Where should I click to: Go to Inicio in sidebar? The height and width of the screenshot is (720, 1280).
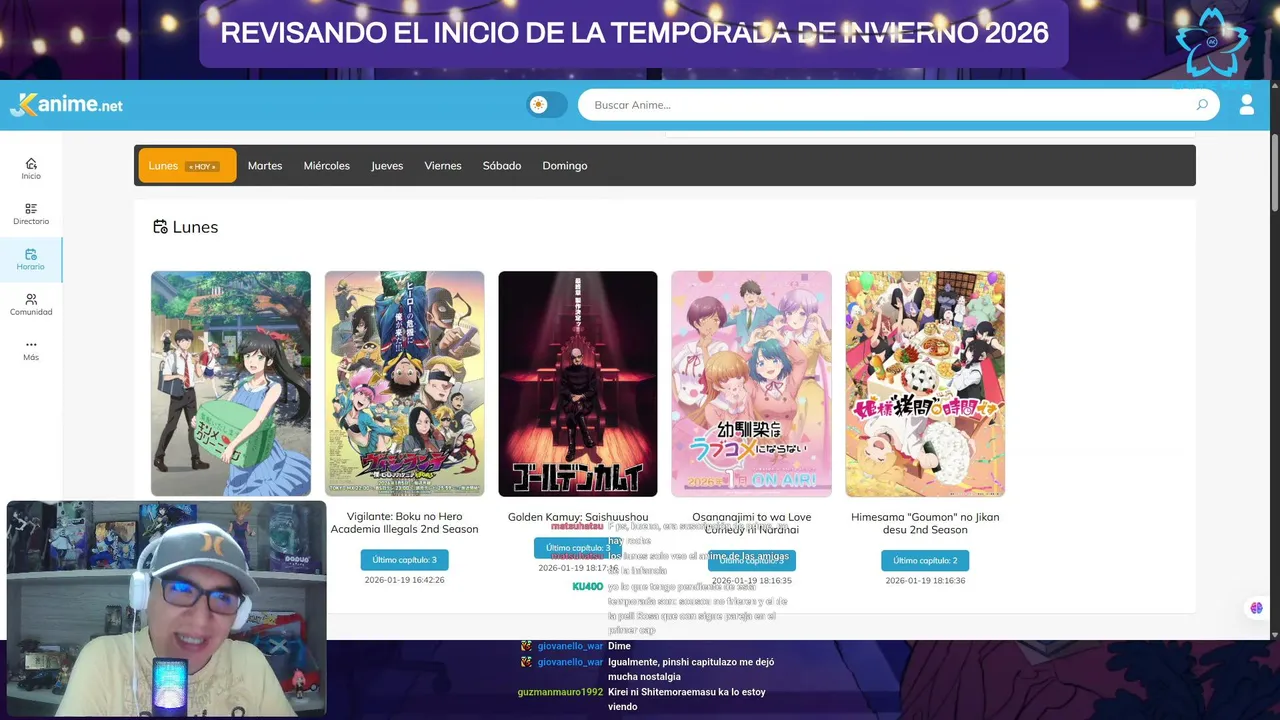31,169
